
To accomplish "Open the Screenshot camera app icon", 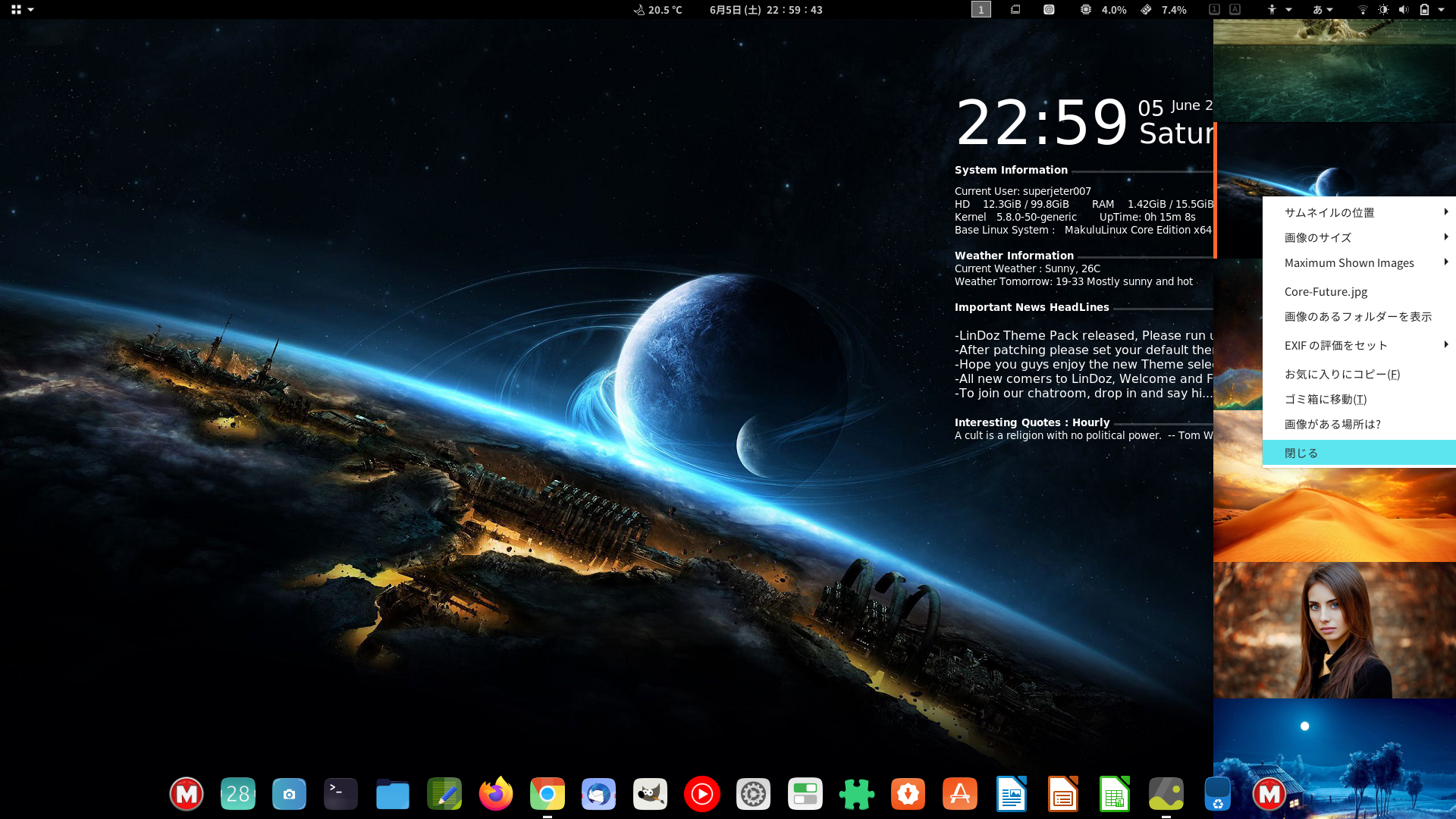I will (x=289, y=794).
